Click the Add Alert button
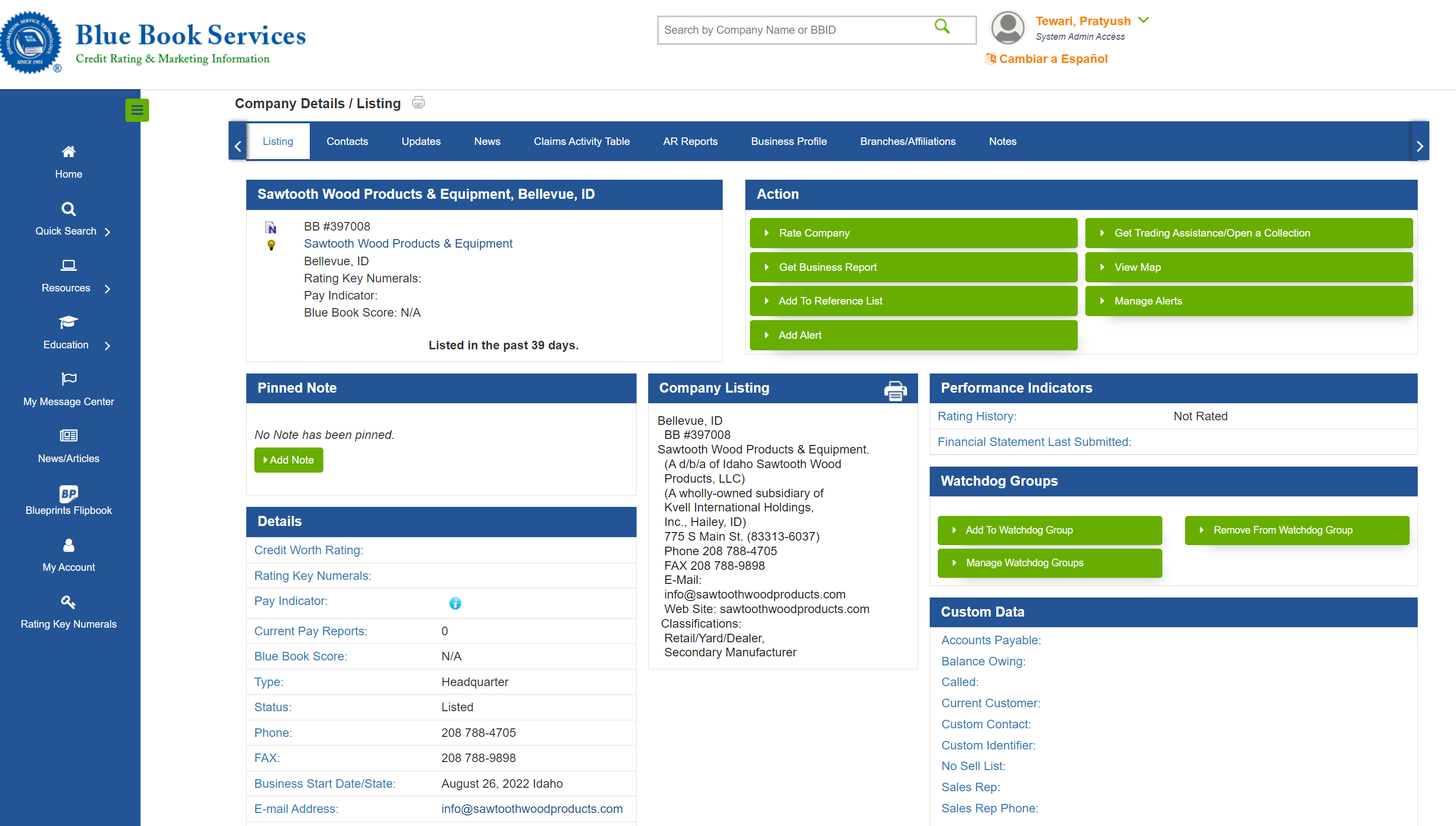The height and width of the screenshot is (826, 1456). tap(913, 335)
